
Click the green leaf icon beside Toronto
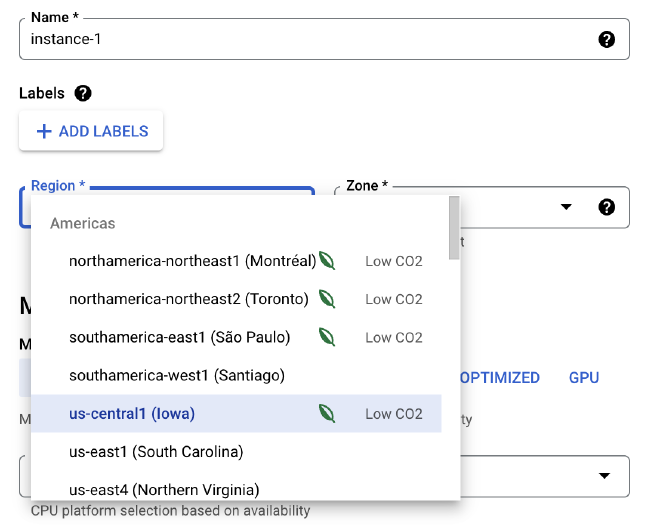[327, 299]
